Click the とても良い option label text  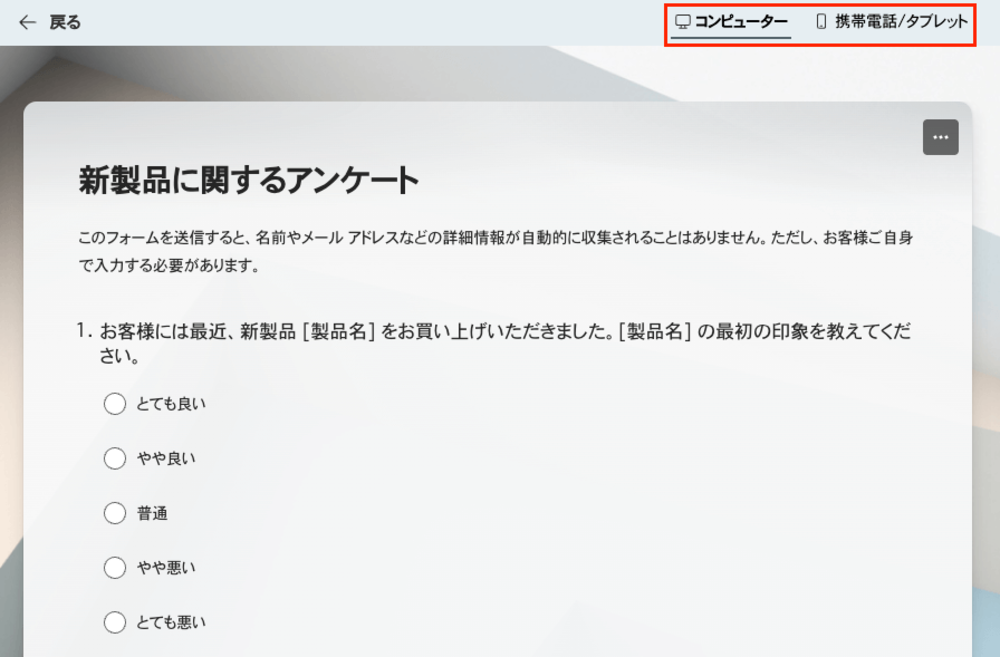171,404
